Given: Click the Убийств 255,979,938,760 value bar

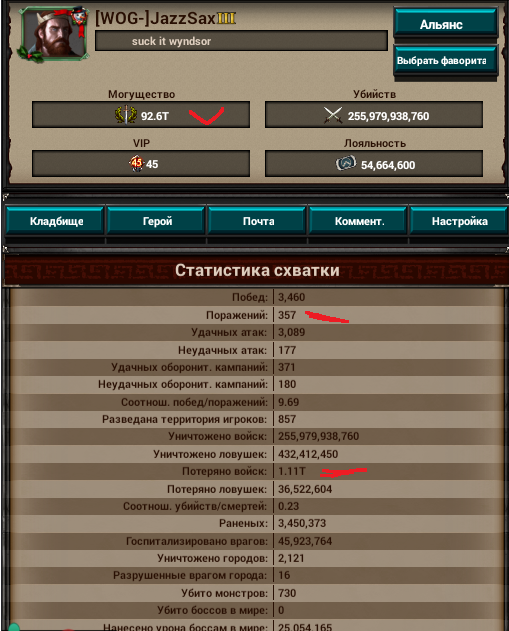Looking at the screenshot, I should [x=374, y=115].
